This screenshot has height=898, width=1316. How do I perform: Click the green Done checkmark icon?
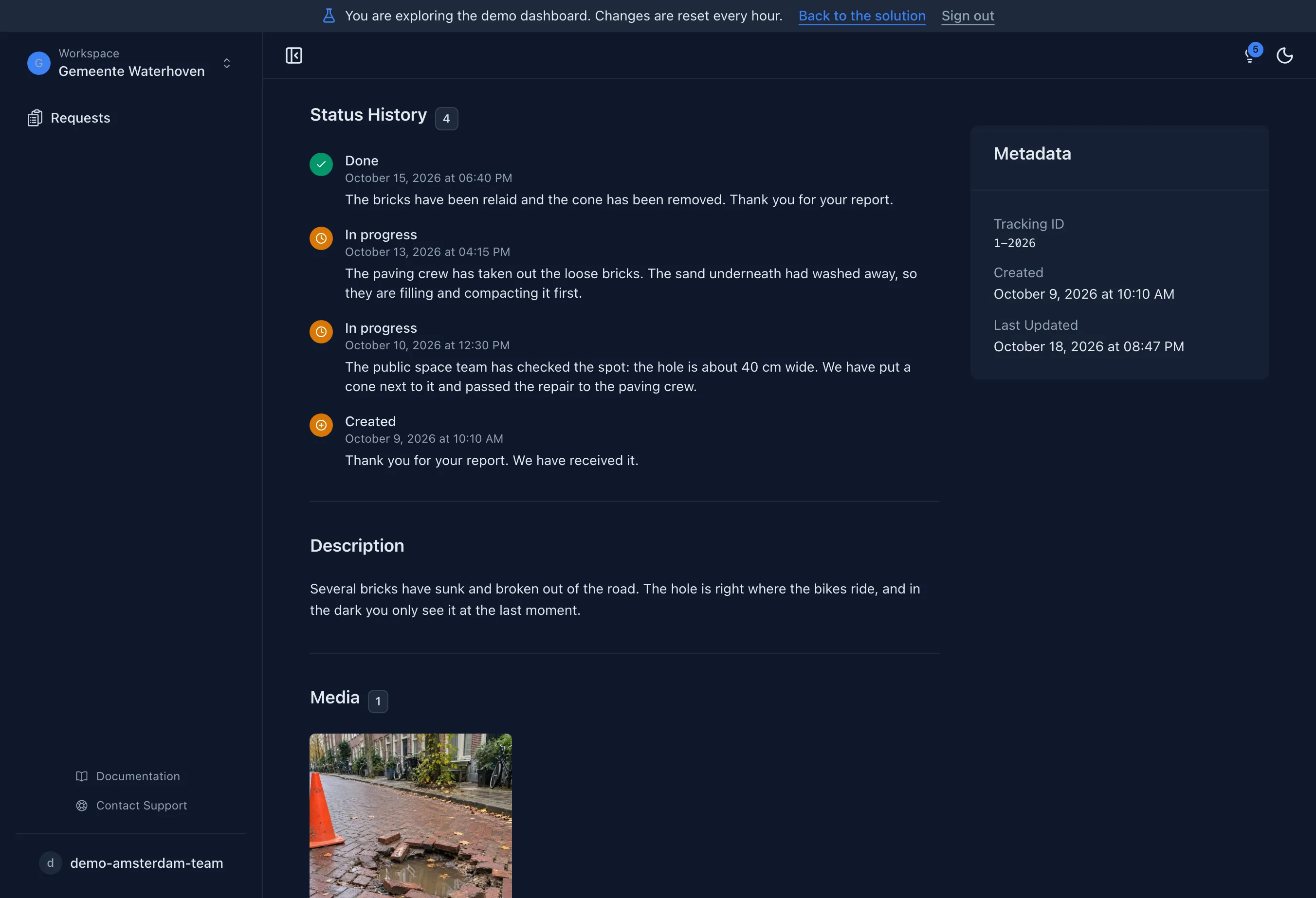321,164
